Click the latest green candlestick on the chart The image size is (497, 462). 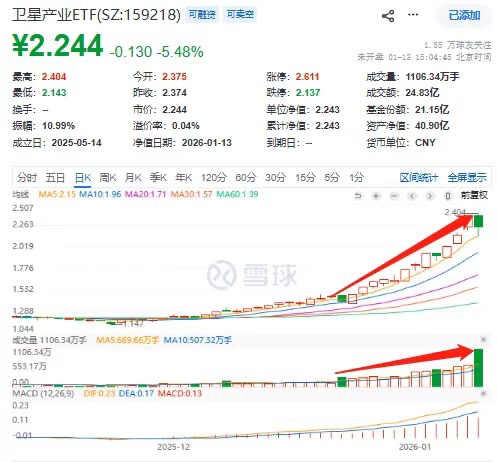pyautogui.click(x=479, y=221)
